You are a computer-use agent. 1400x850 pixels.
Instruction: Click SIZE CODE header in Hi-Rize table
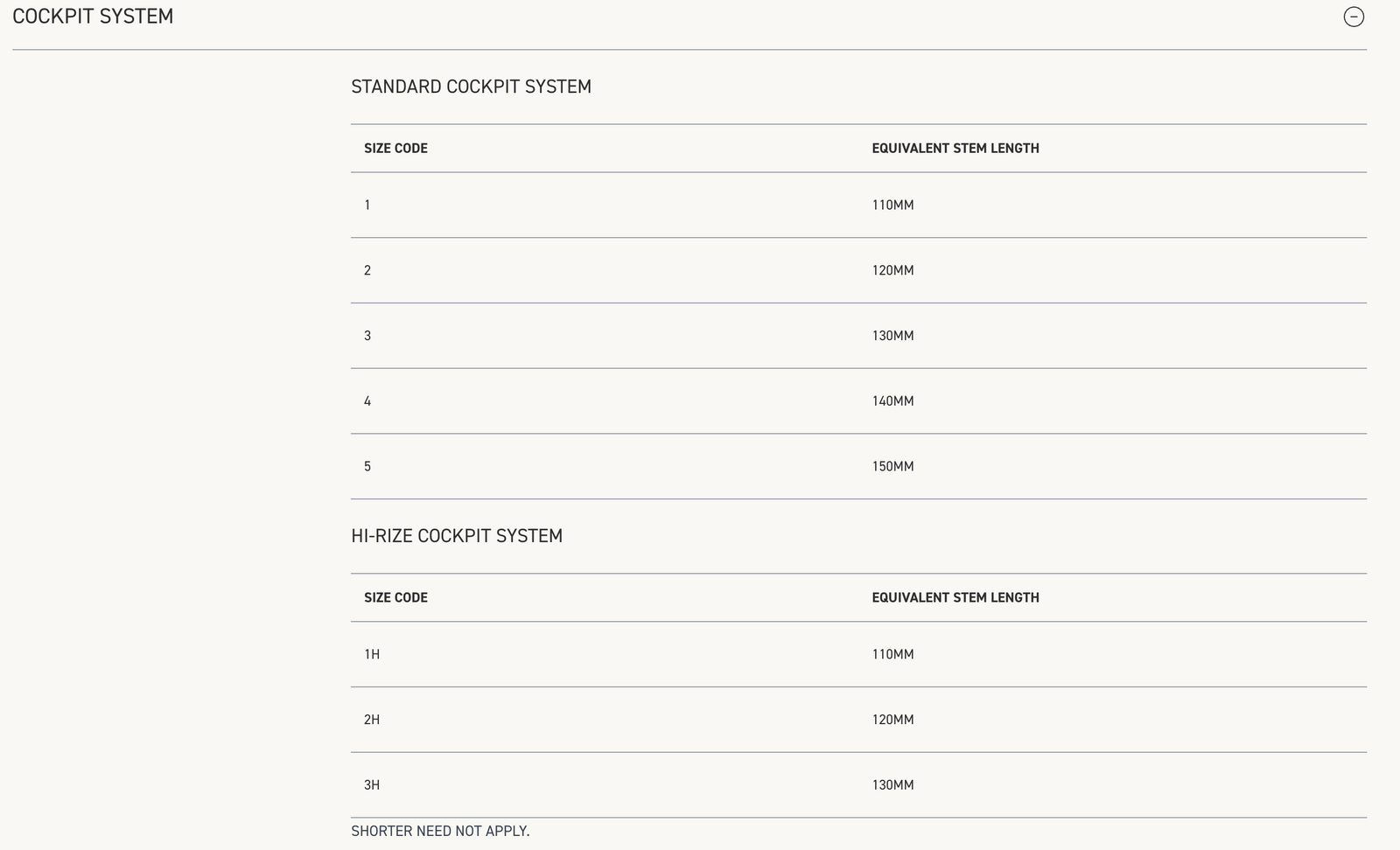pos(395,598)
